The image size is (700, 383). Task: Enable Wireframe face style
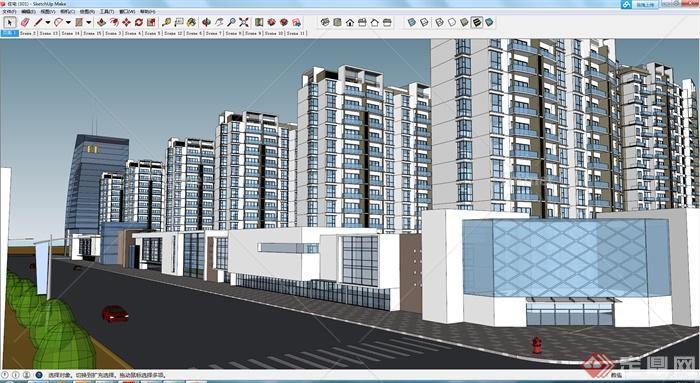(440, 22)
